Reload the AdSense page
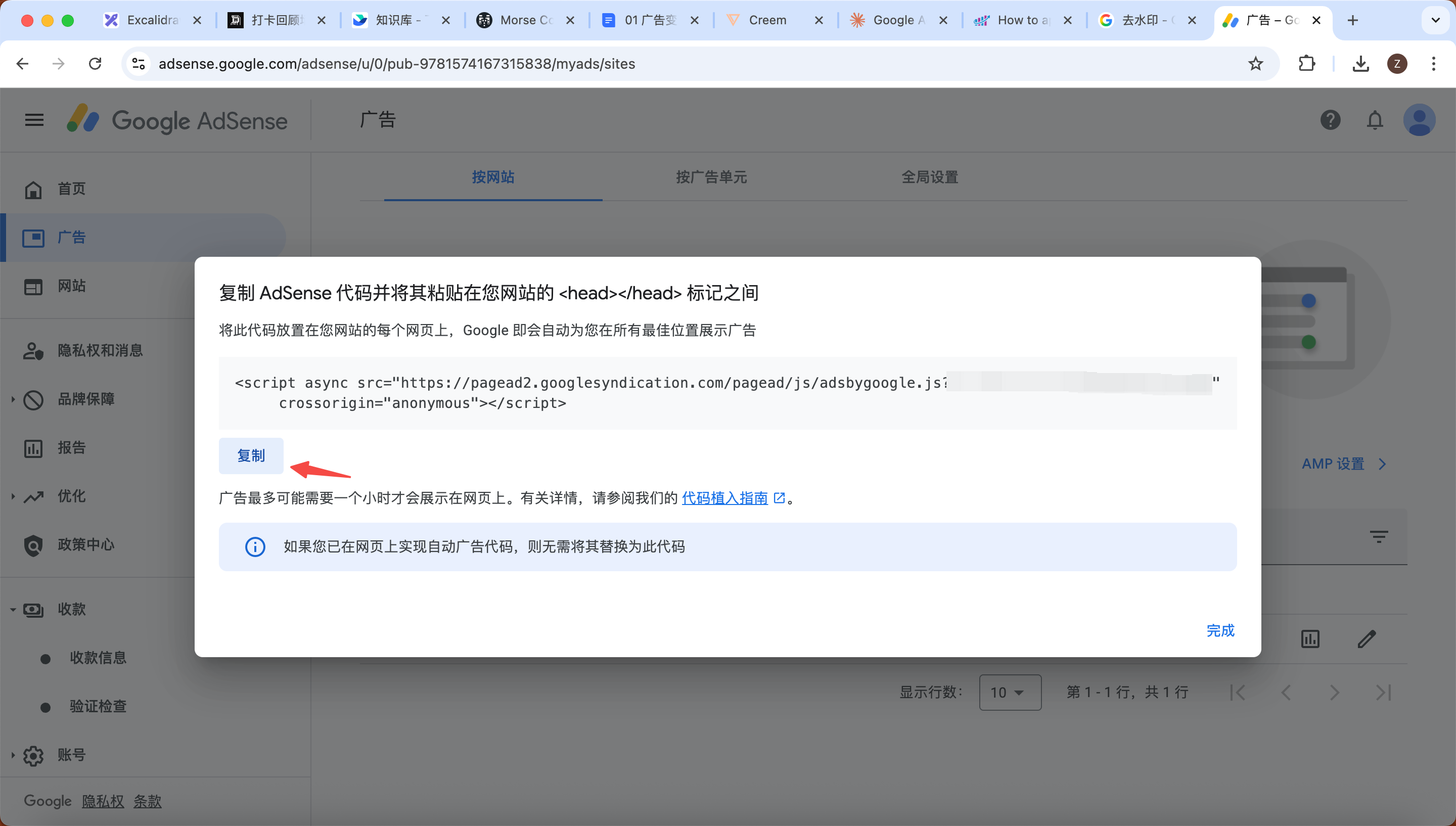The width and height of the screenshot is (1456, 826). click(x=95, y=64)
